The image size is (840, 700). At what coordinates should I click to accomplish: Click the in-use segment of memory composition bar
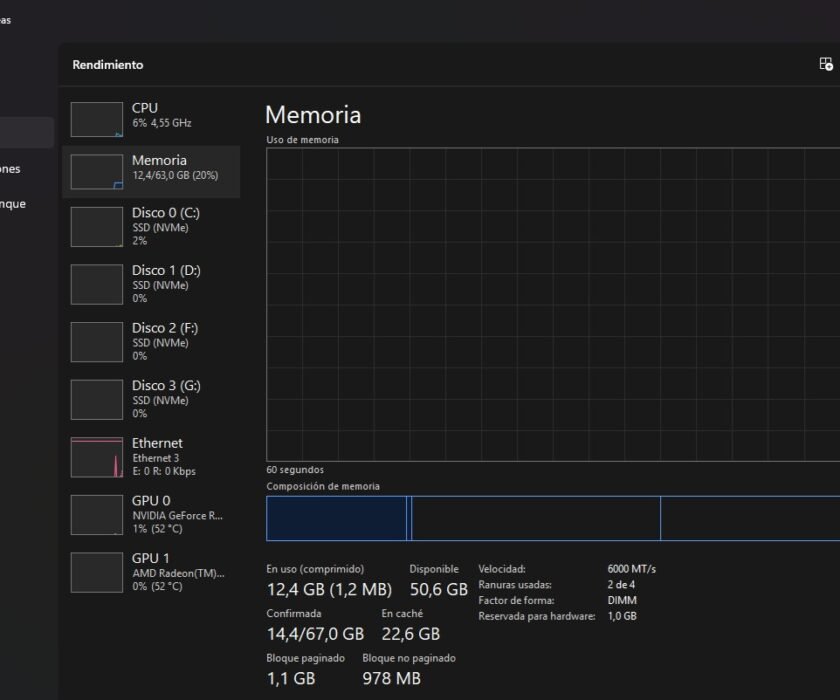[x=336, y=518]
